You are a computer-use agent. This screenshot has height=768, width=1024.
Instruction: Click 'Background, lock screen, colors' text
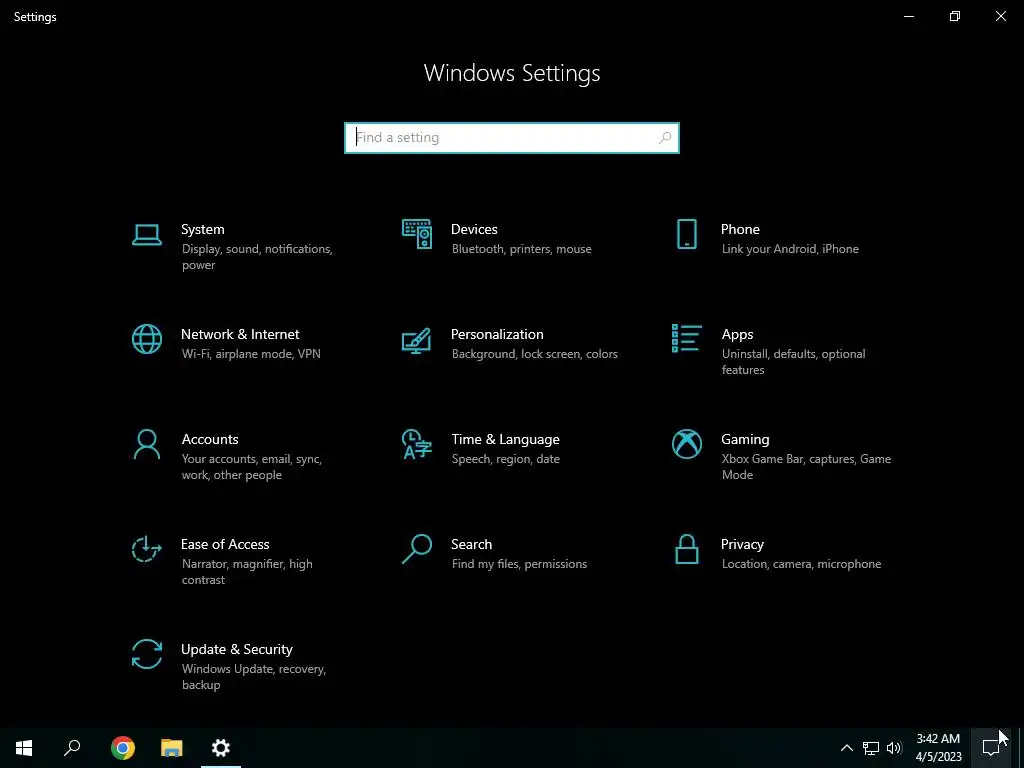point(535,354)
